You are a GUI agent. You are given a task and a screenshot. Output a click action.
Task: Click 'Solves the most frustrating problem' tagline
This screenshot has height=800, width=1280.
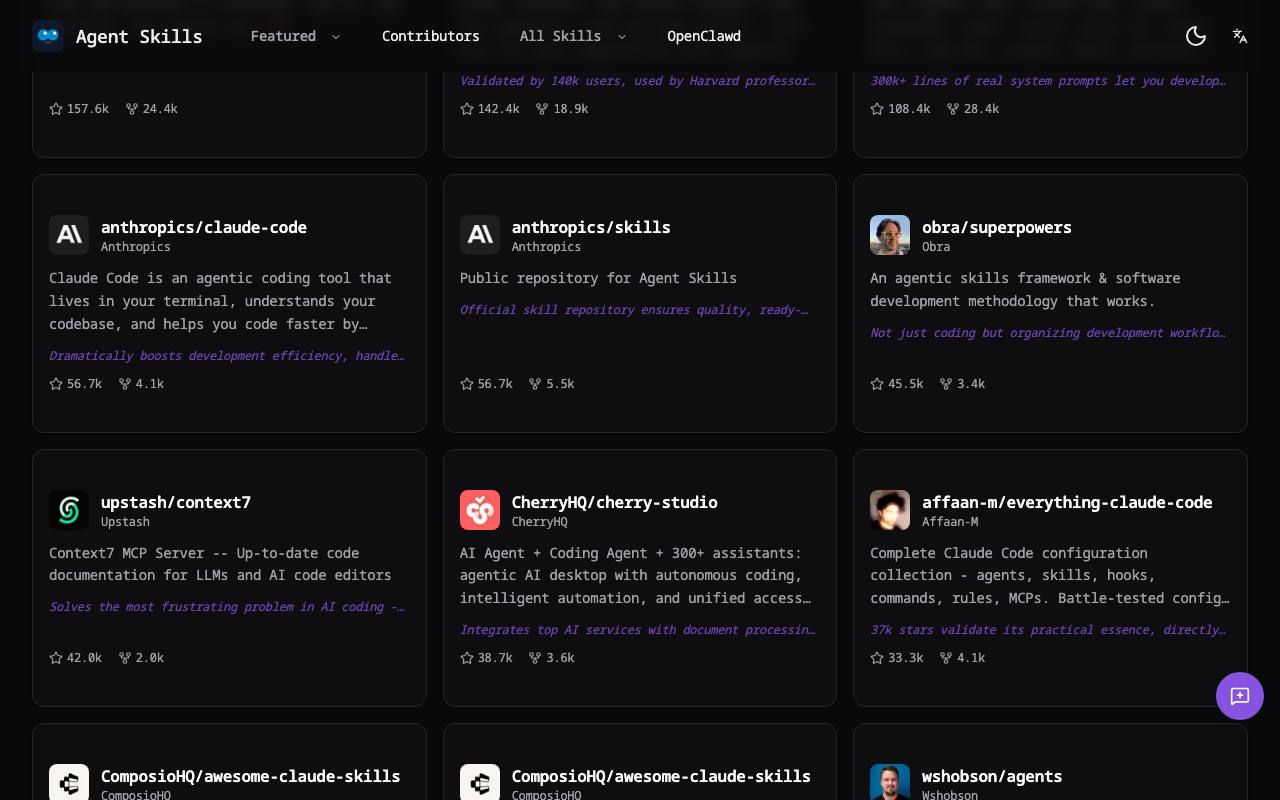pyautogui.click(x=227, y=607)
